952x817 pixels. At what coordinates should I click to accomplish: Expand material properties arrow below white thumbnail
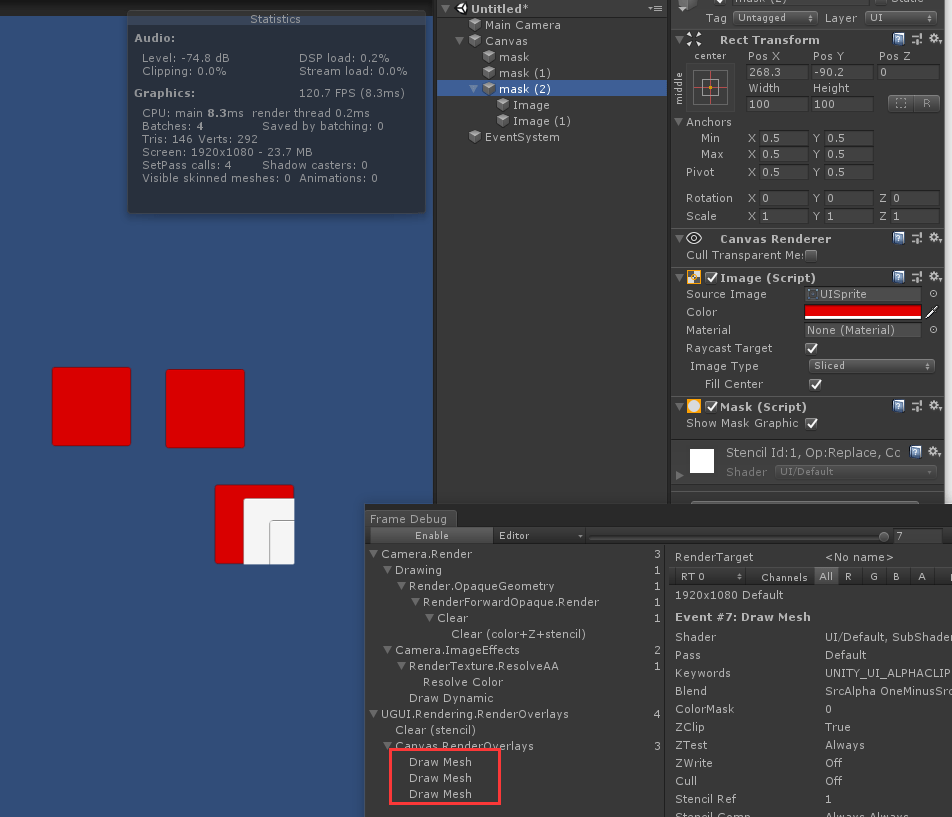(679, 475)
